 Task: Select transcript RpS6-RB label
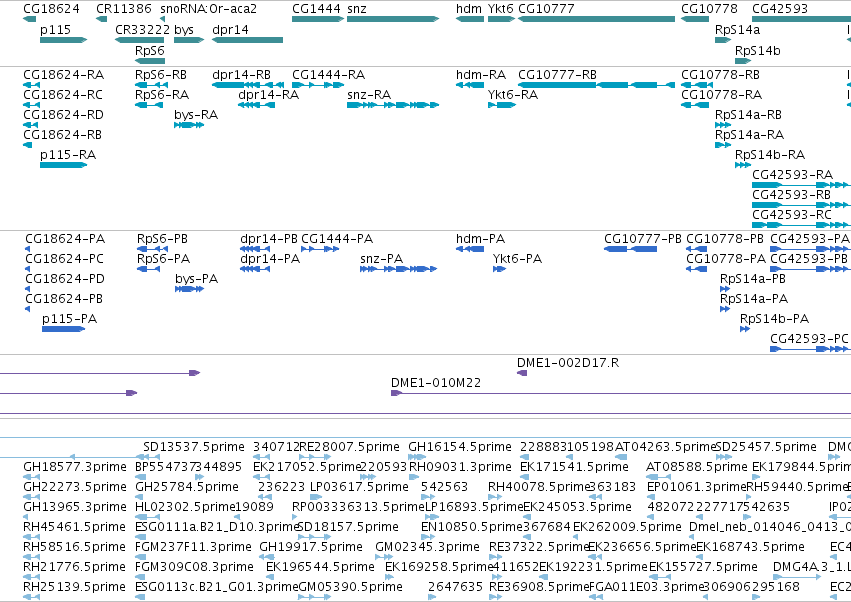161,74
